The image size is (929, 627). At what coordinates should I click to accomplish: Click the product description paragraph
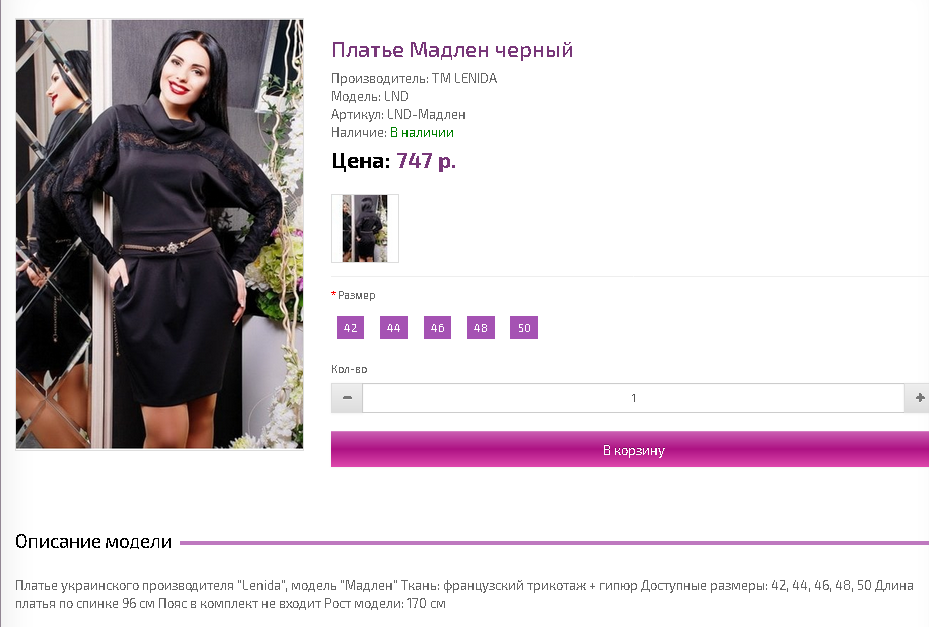464,594
